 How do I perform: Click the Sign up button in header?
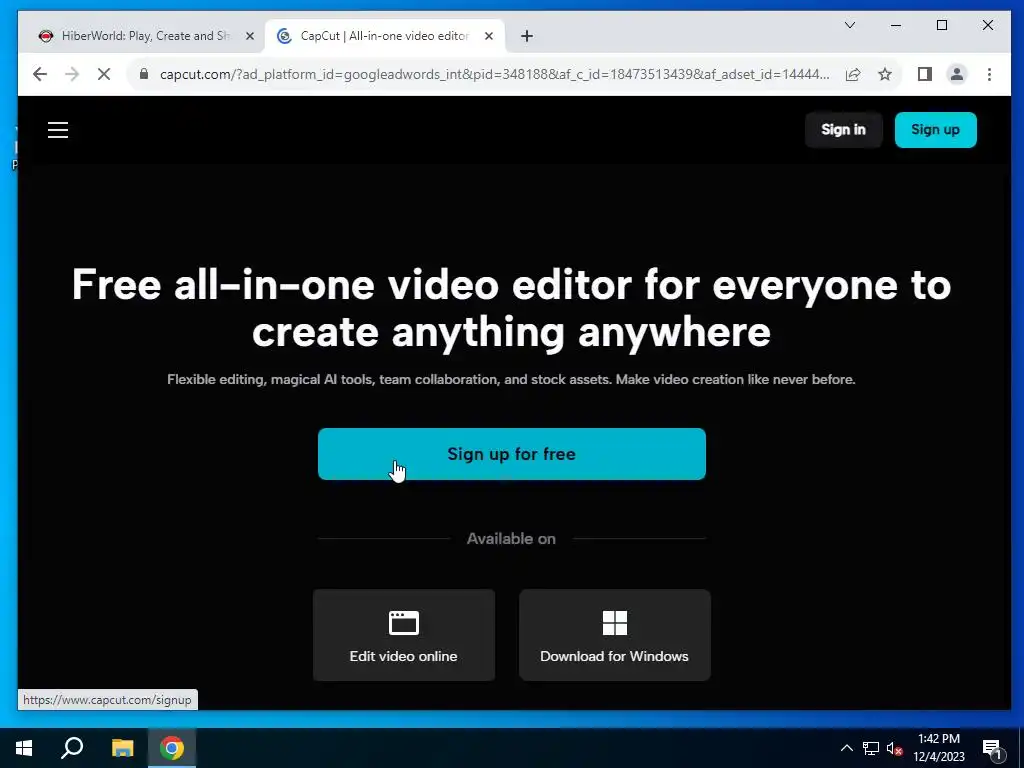(935, 129)
